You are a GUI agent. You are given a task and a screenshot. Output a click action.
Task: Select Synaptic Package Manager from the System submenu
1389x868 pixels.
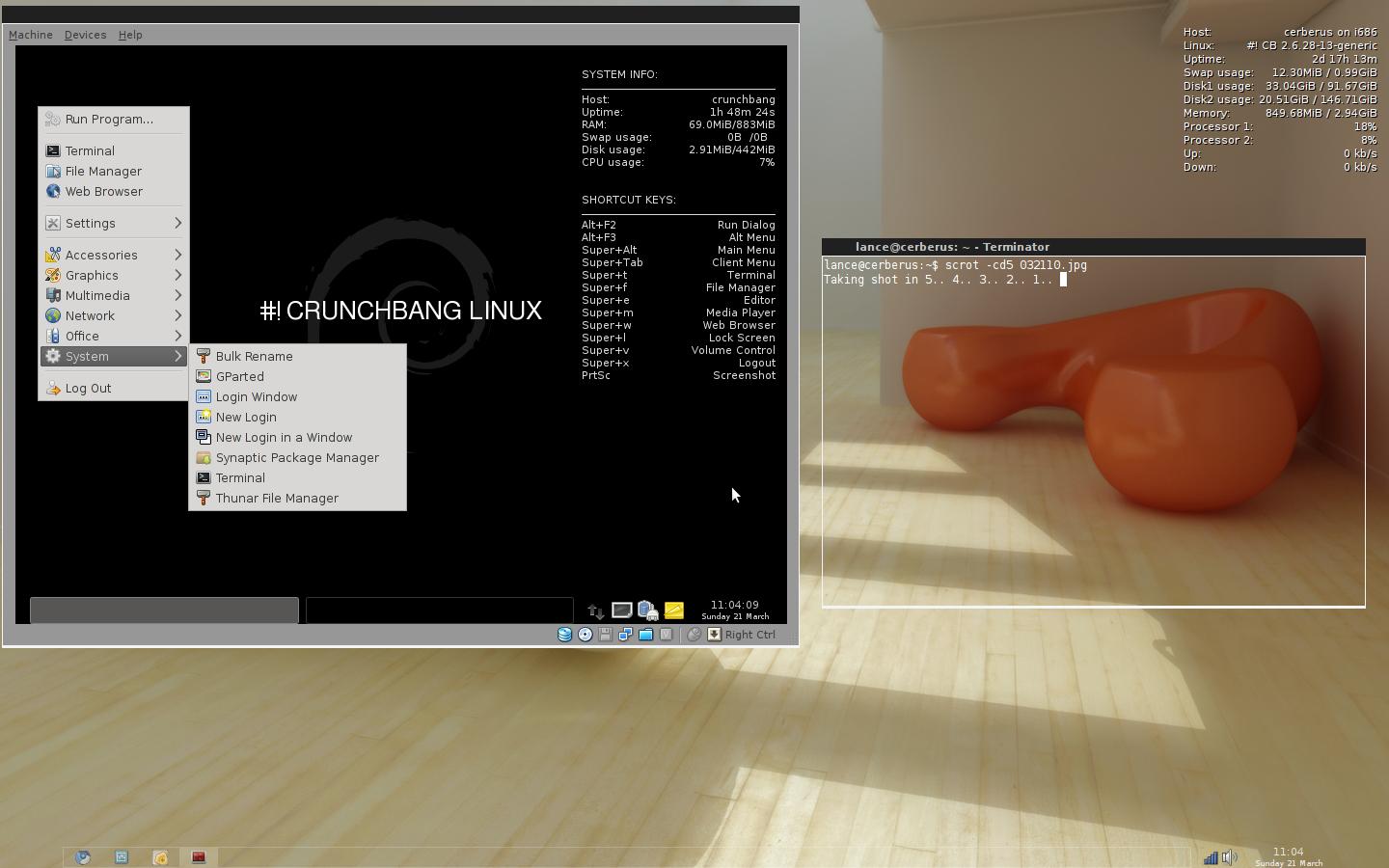point(297,457)
